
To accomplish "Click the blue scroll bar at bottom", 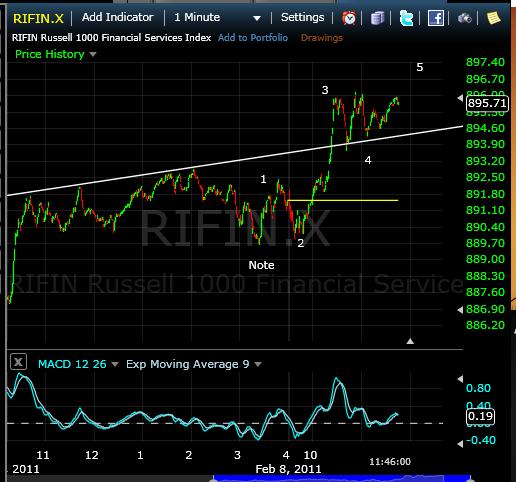I will 342,478.
